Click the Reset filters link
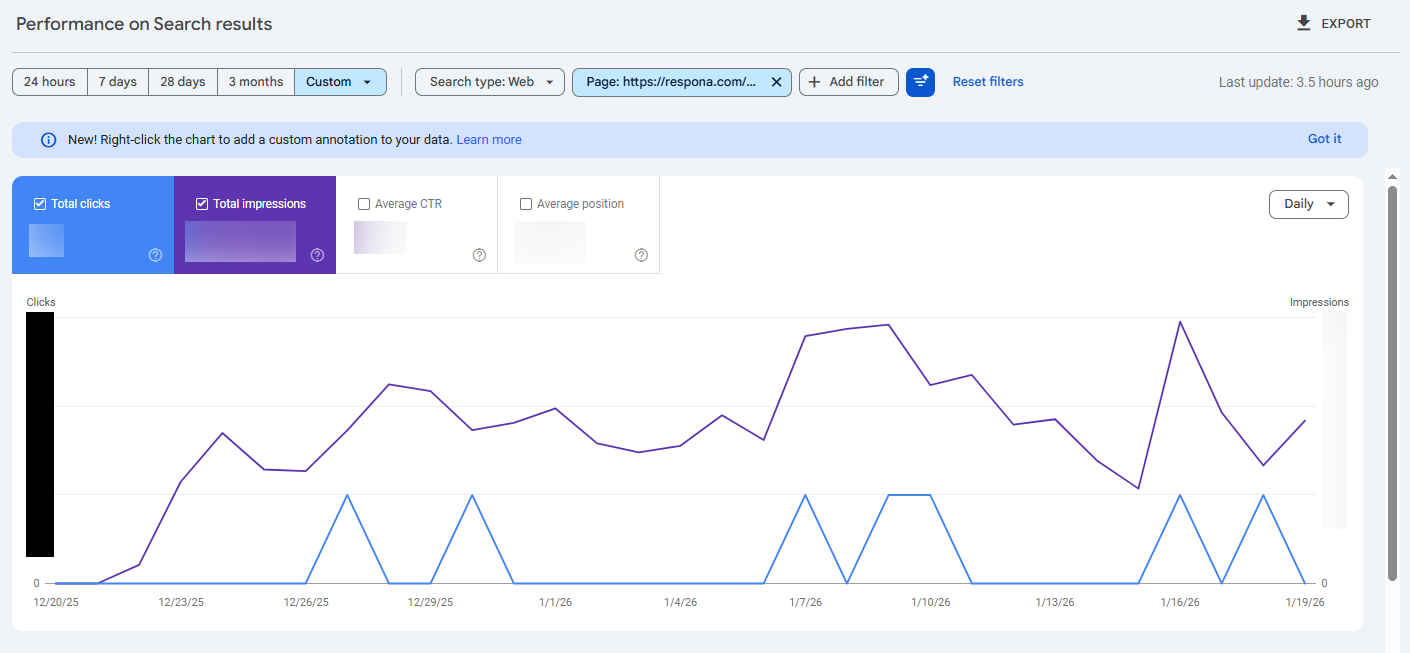 tap(988, 82)
